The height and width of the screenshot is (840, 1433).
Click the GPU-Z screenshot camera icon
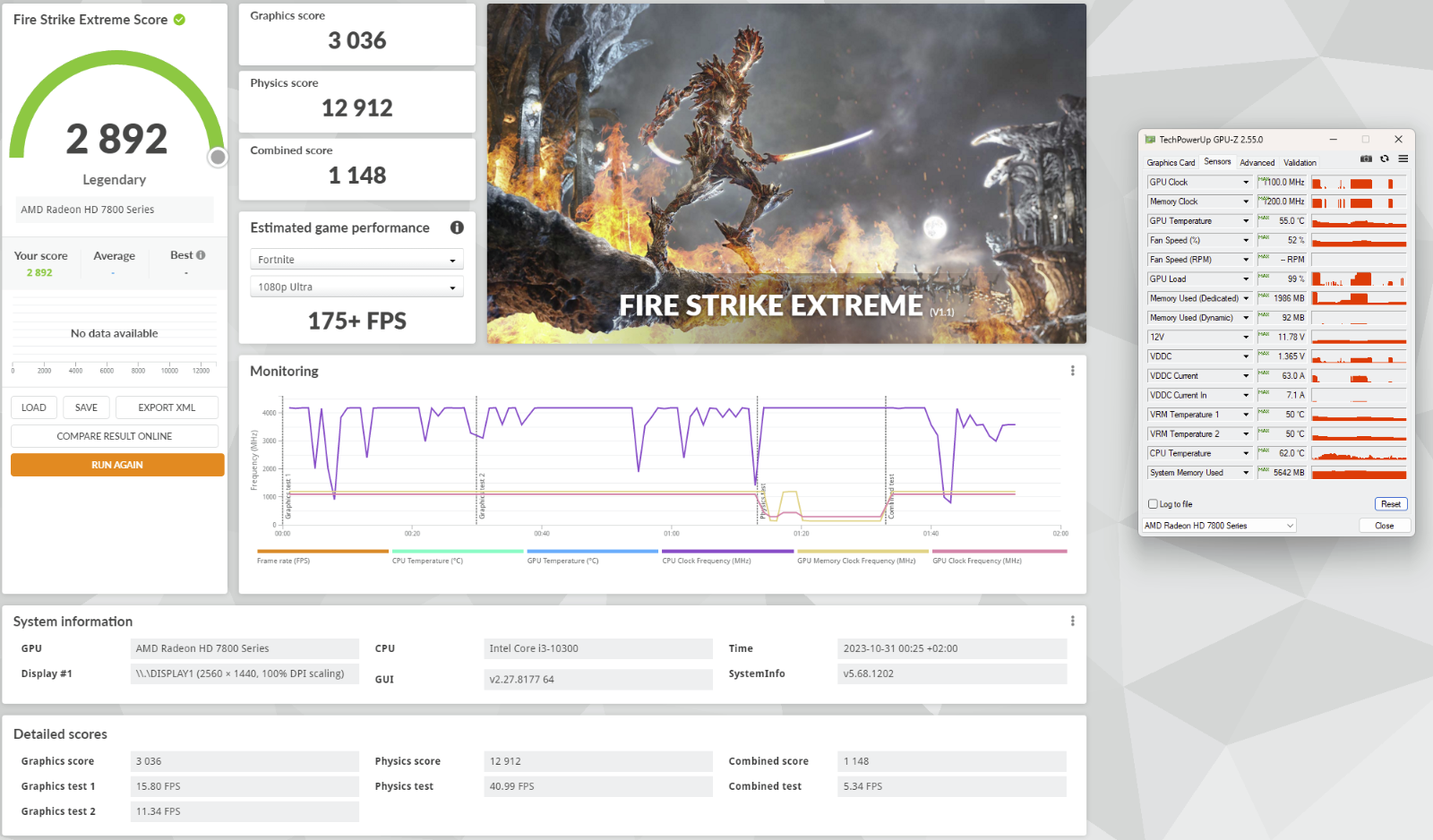(1366, 159)
